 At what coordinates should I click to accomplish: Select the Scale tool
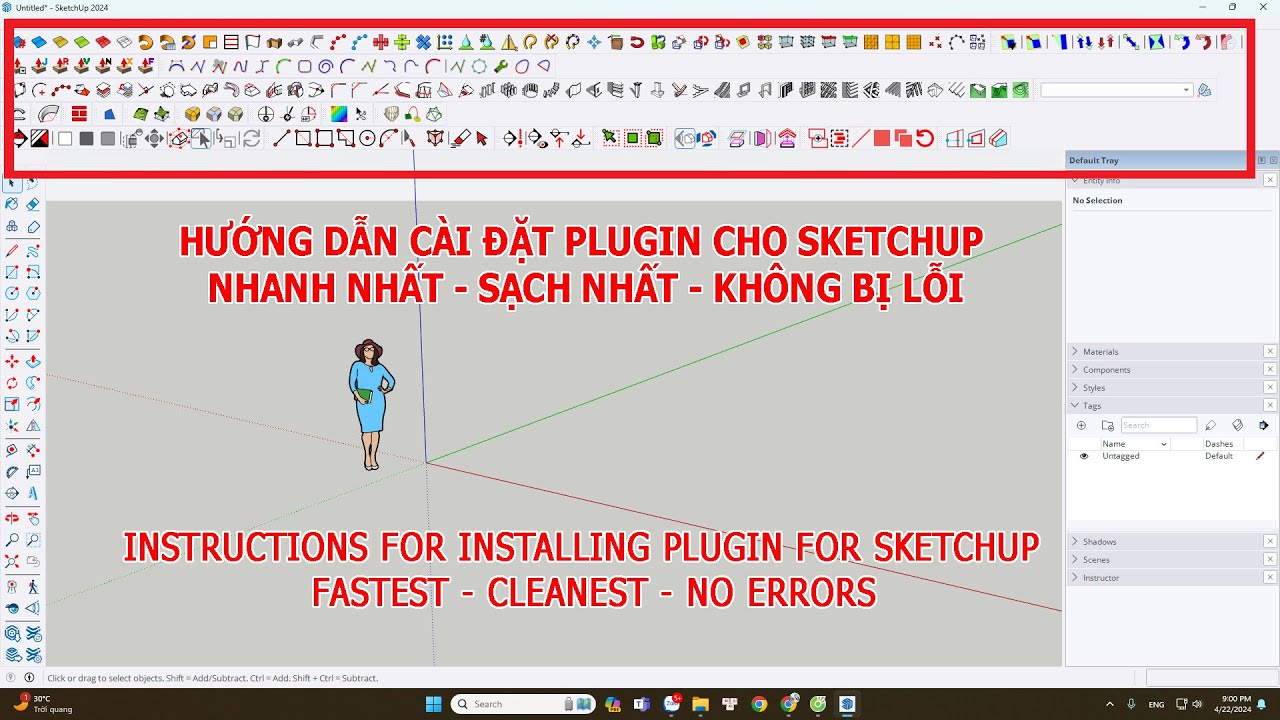[12, 405]
